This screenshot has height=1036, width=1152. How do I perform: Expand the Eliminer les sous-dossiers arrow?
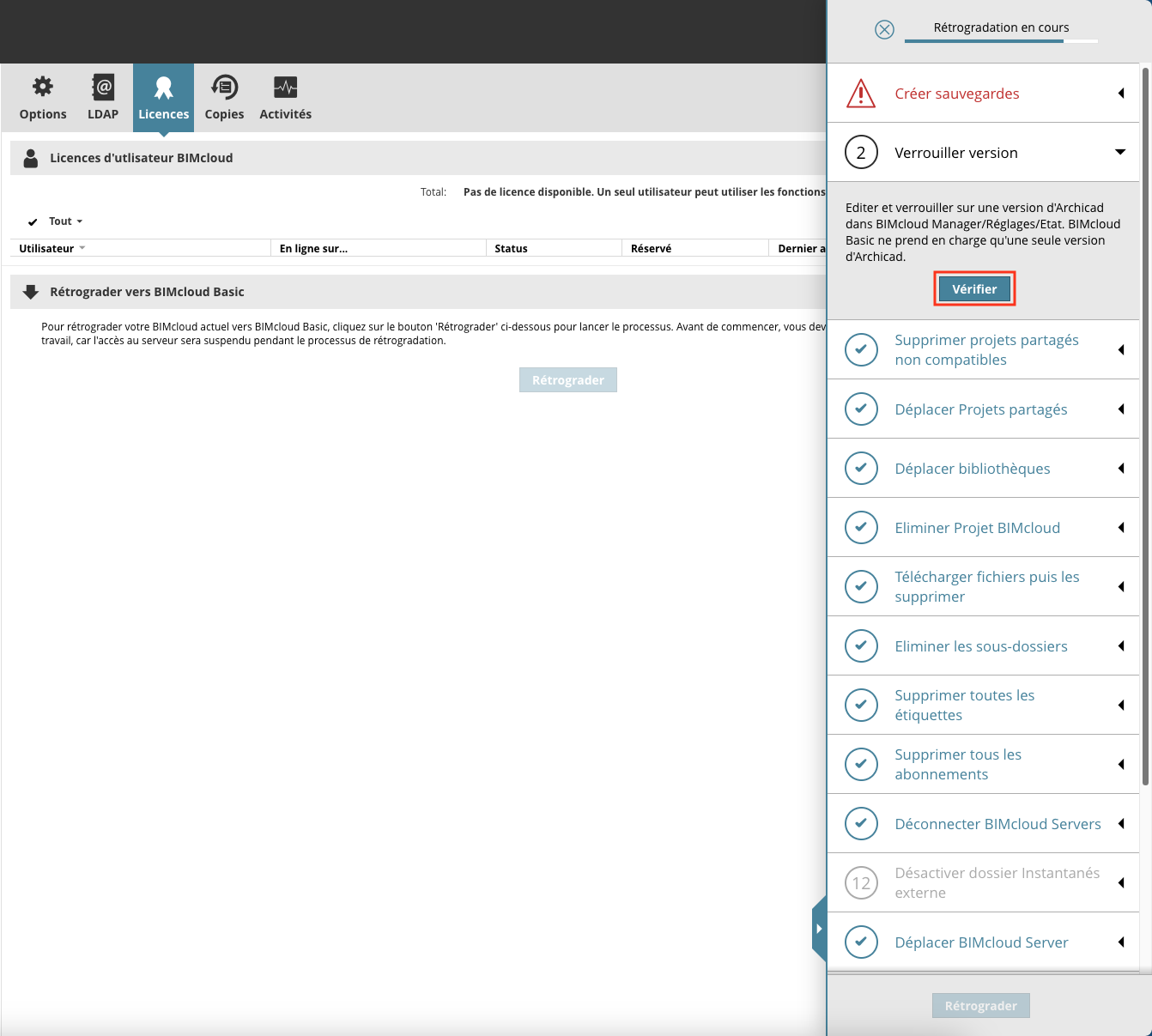point(1121,645)
